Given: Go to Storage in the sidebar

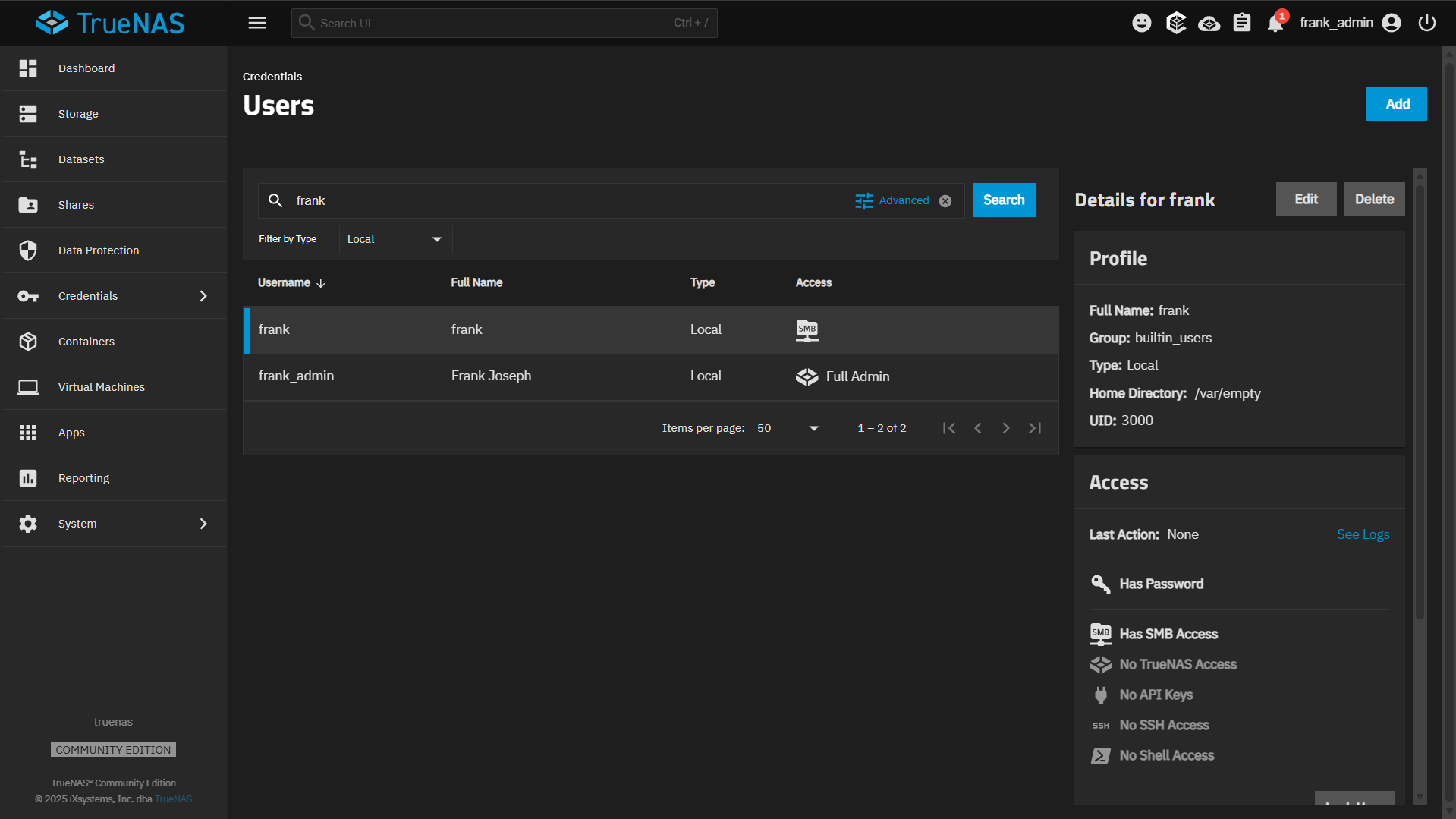Looking at the screenshot, I should click(x=114, y=114).
